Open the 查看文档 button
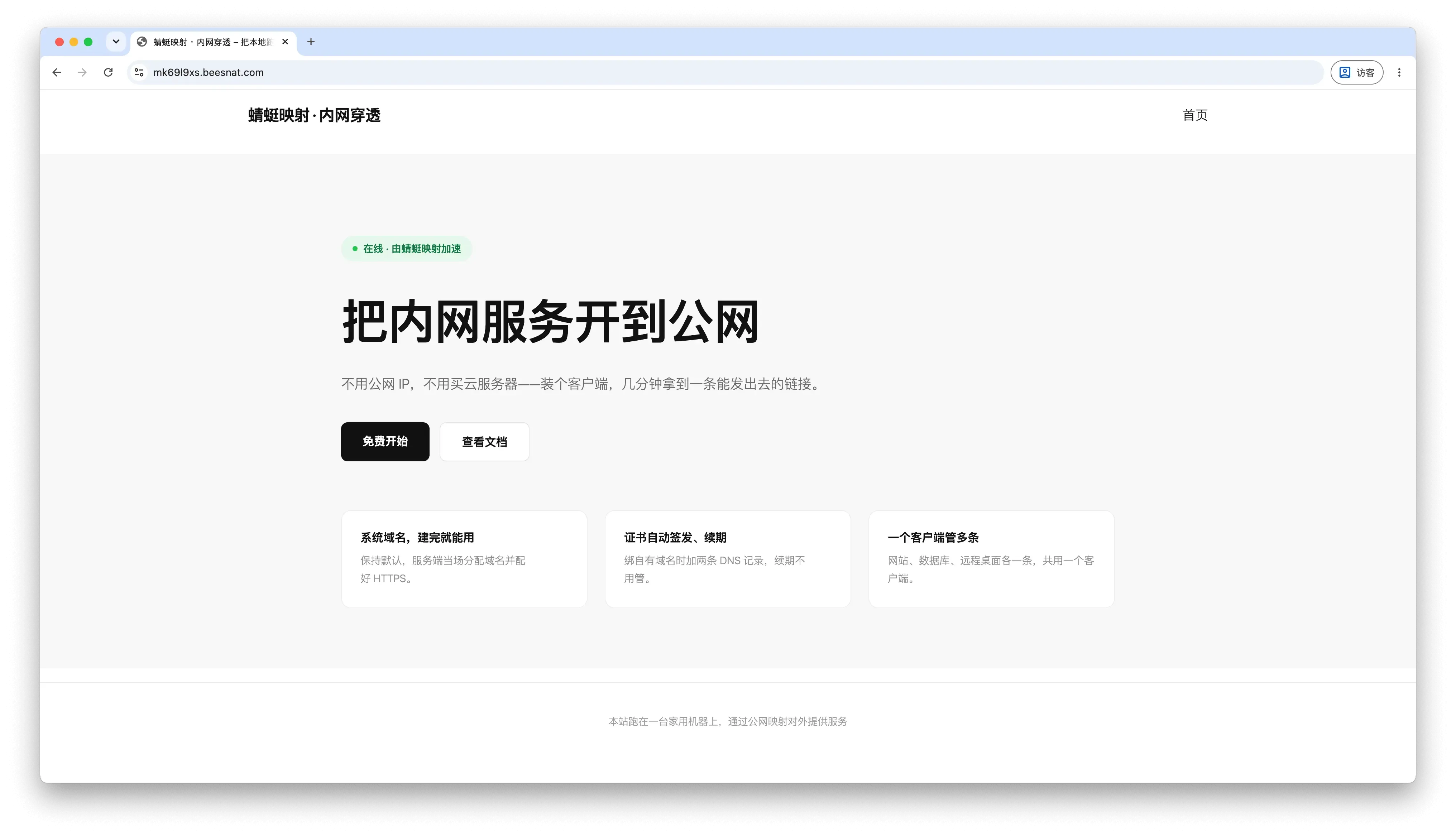1456x836 pixels. [484, 442]
